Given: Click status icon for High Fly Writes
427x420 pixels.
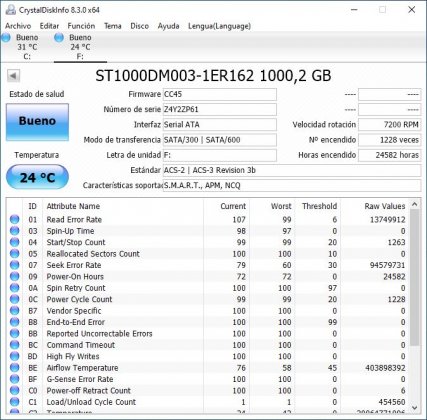Looking at the screenshot, I should [x=14, y=356].
